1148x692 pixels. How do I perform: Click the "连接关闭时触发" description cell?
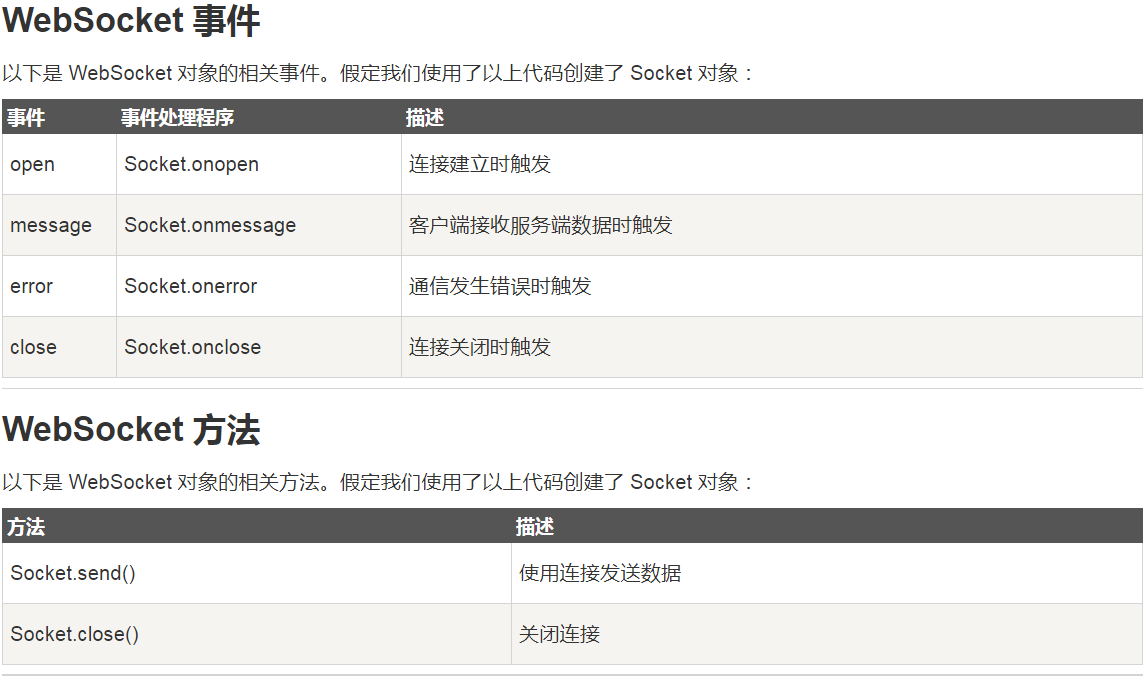pos(480,347)
